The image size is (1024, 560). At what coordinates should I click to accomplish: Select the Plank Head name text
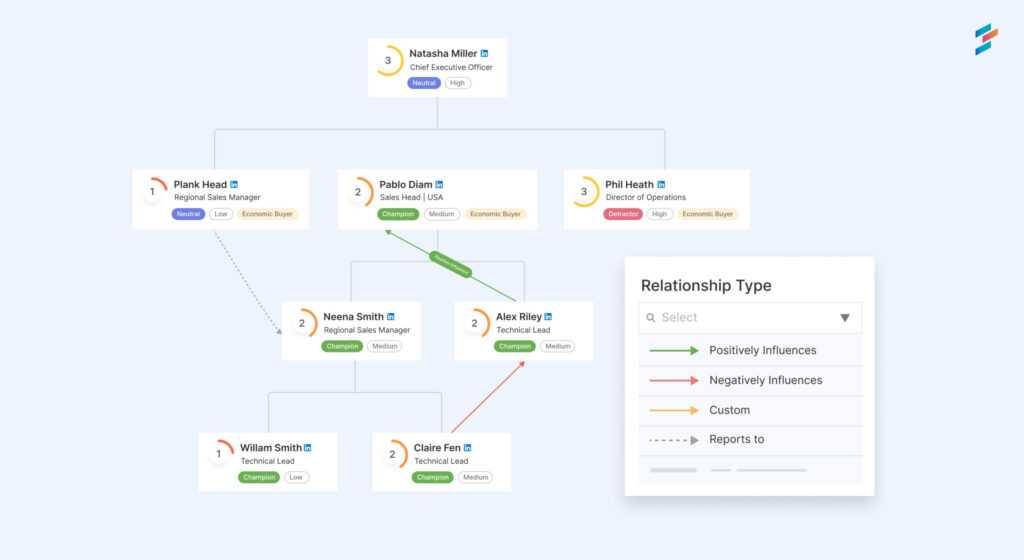[200, 185]
